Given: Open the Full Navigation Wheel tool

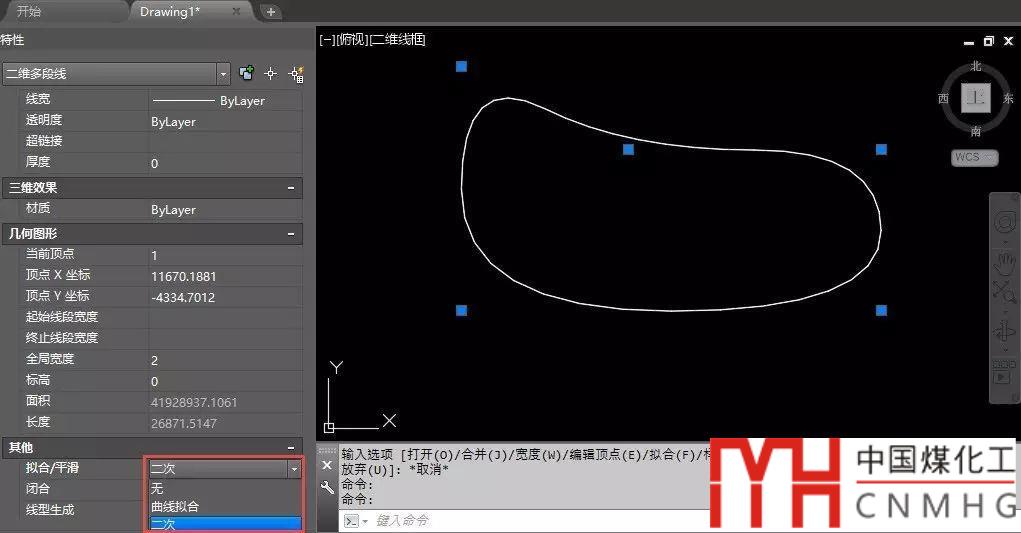Looking at the screenshot, I should pos(1003,223).
